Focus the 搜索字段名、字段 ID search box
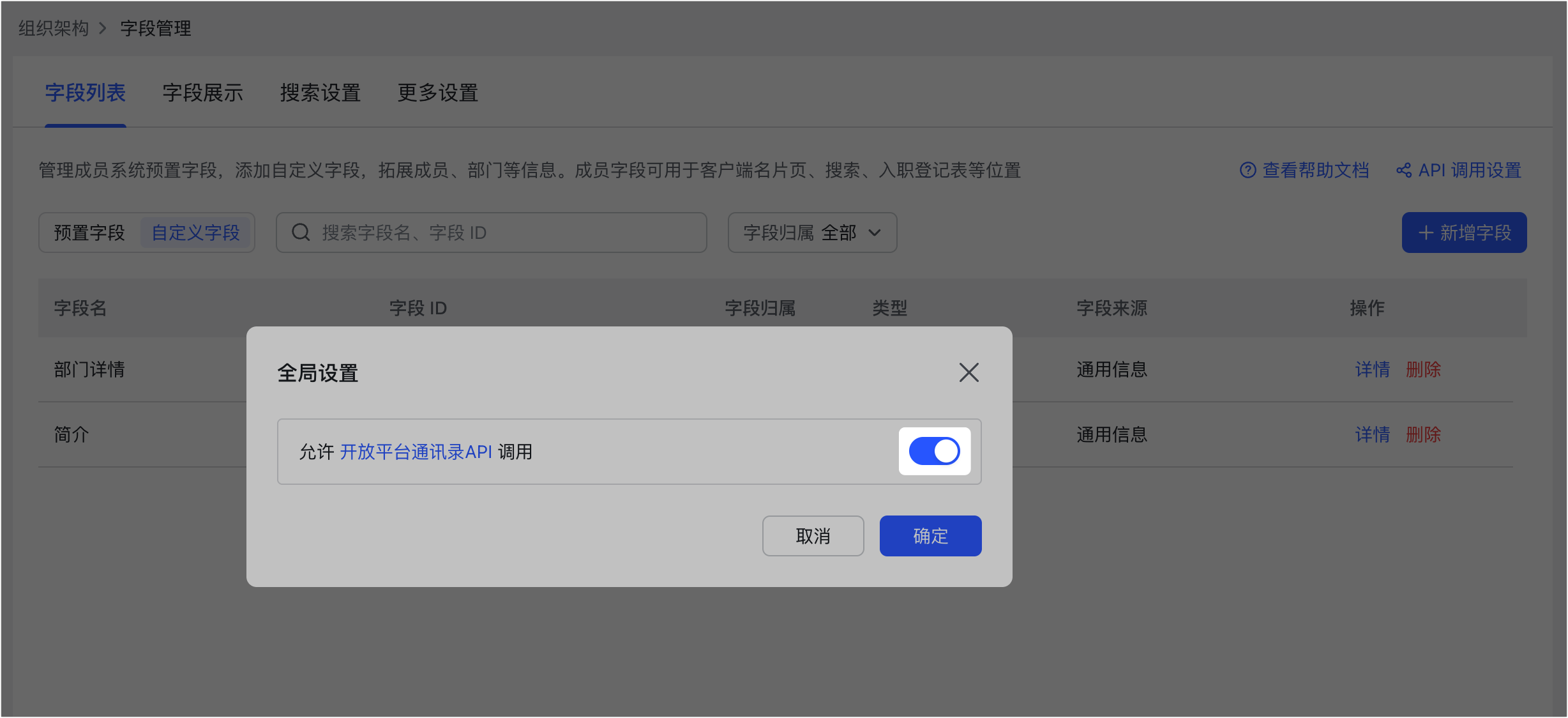The width and height of the screenshot is (1568, 718). (491, 233)
